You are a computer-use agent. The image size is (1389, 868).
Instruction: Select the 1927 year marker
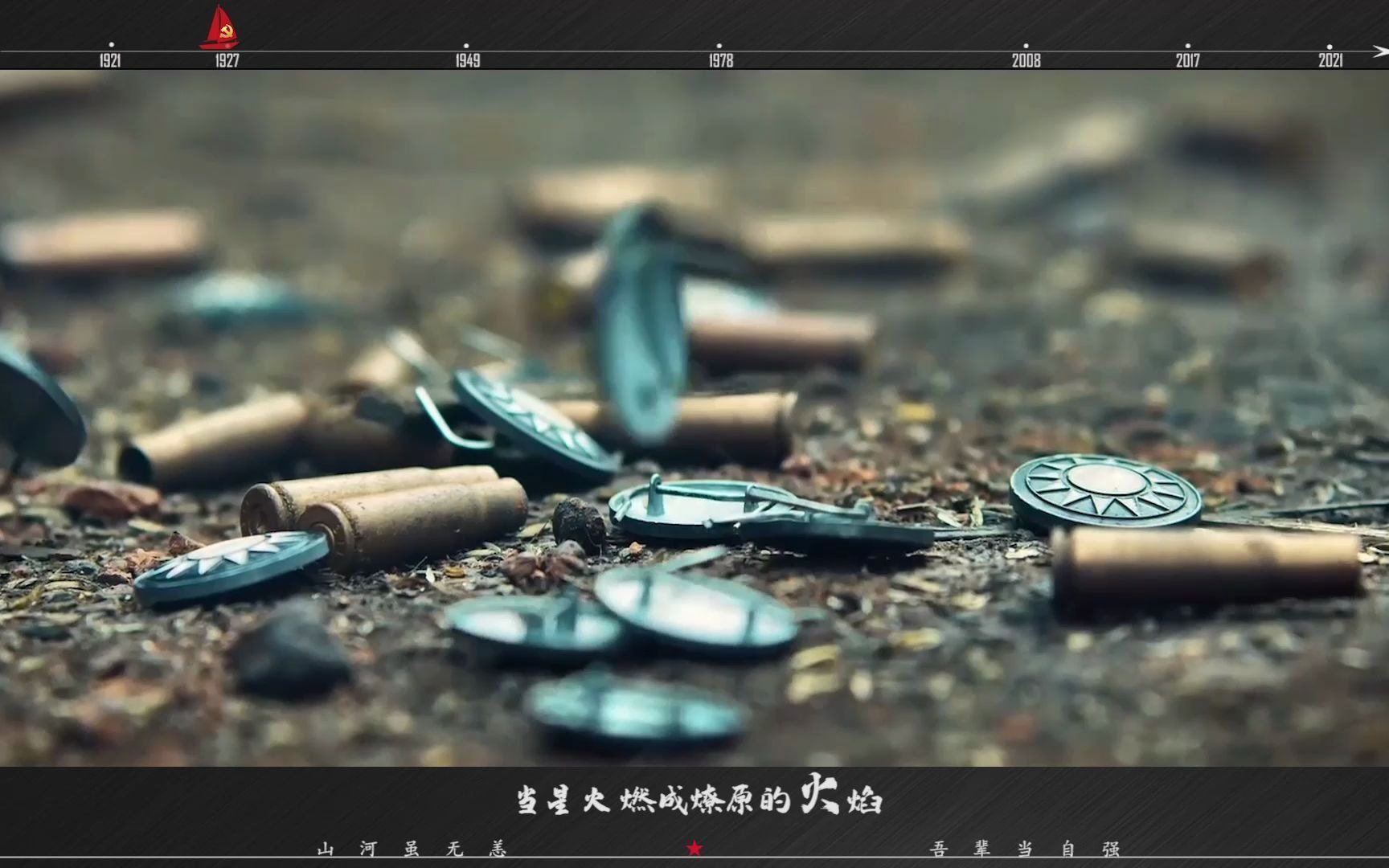(227, 60)
